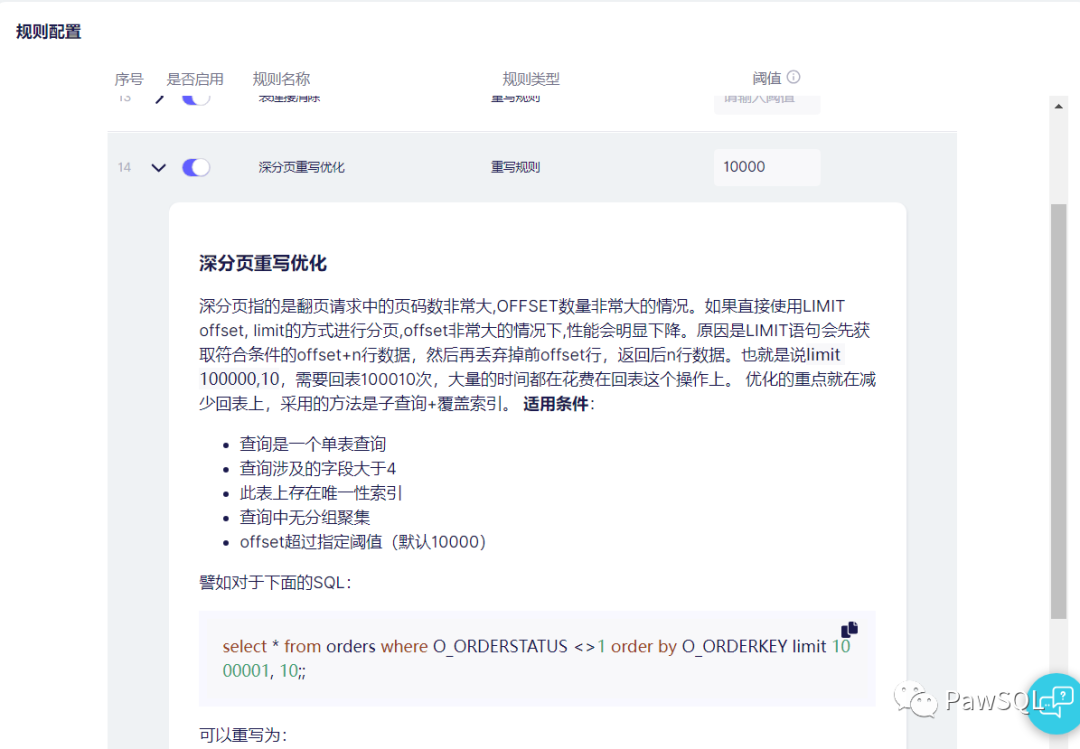Select the 是否启用 column header
1080x749 pixels.
[x=195, y=79]
